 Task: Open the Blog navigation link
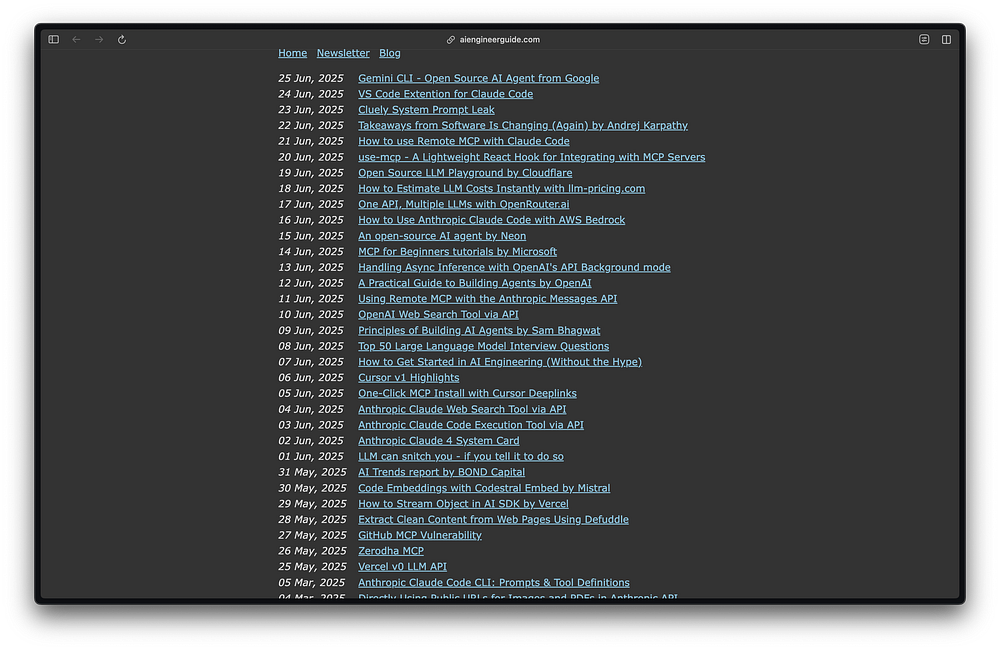click(x=390, y=54)
